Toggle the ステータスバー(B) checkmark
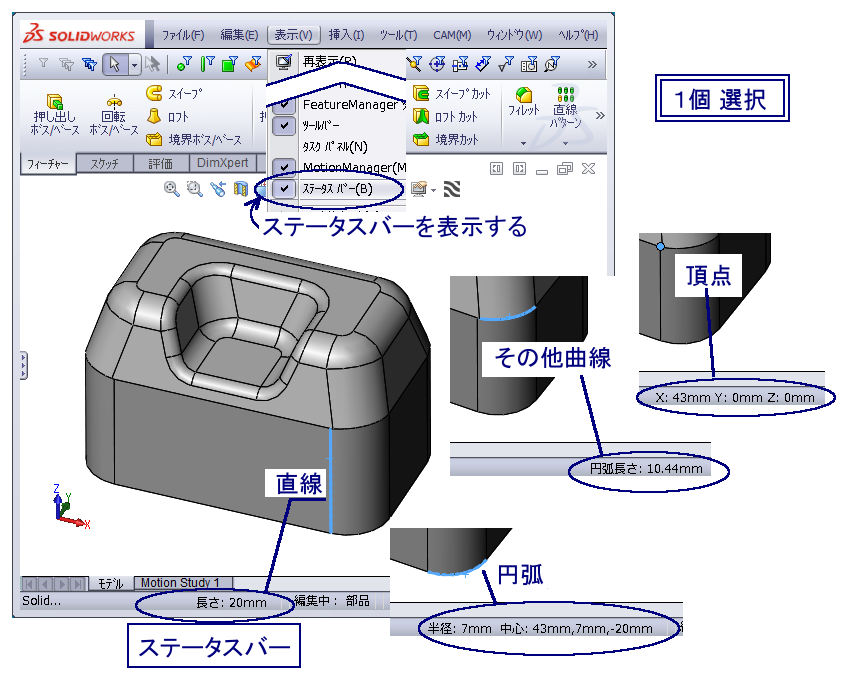The height and width of the screenshot is (674, 854). [284, 189]
